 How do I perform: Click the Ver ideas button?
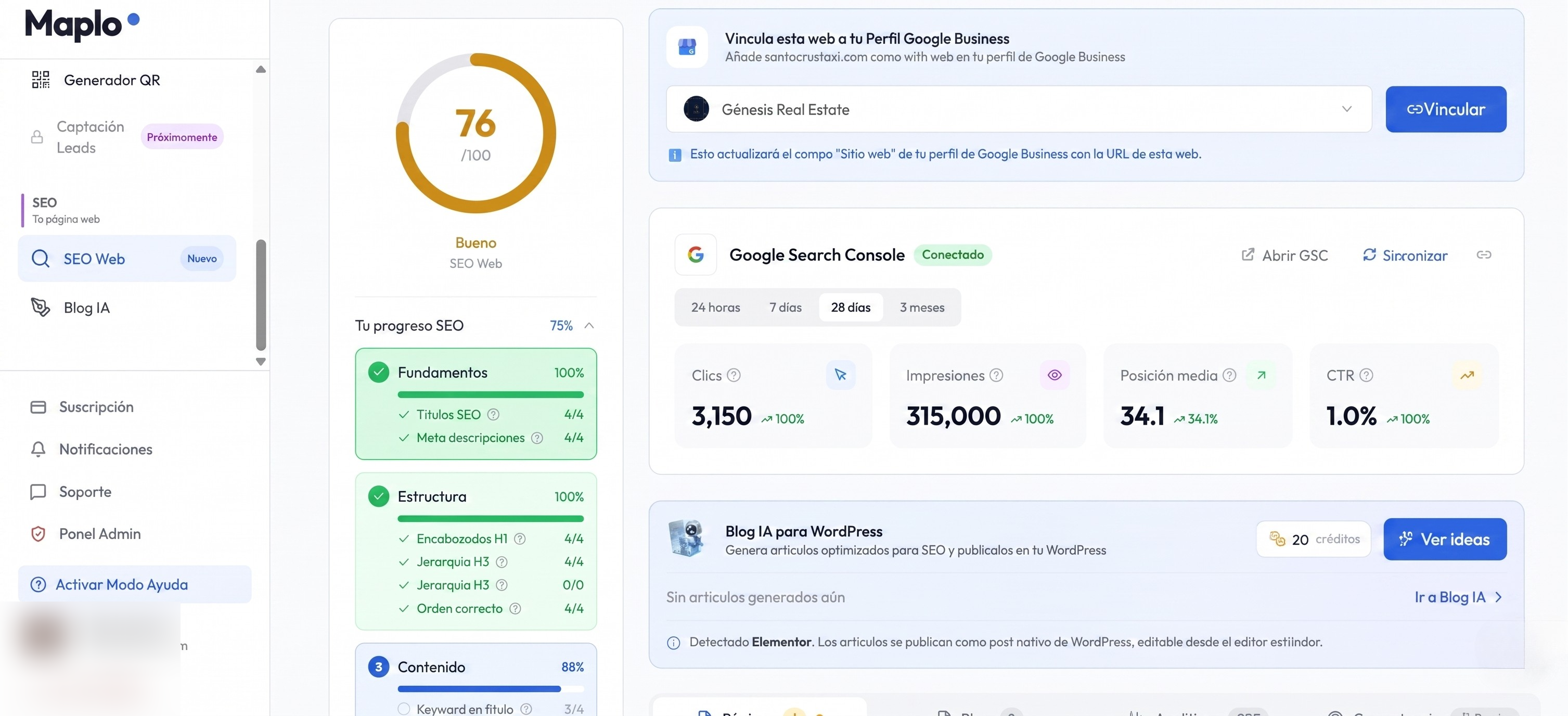[1445, 540]
